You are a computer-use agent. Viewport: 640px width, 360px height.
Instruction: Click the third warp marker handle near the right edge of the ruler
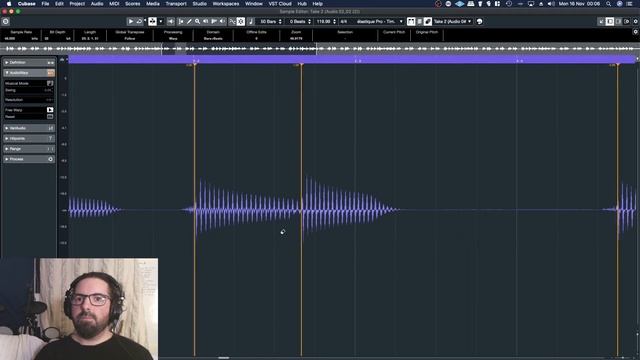click(x=618, y=65)
